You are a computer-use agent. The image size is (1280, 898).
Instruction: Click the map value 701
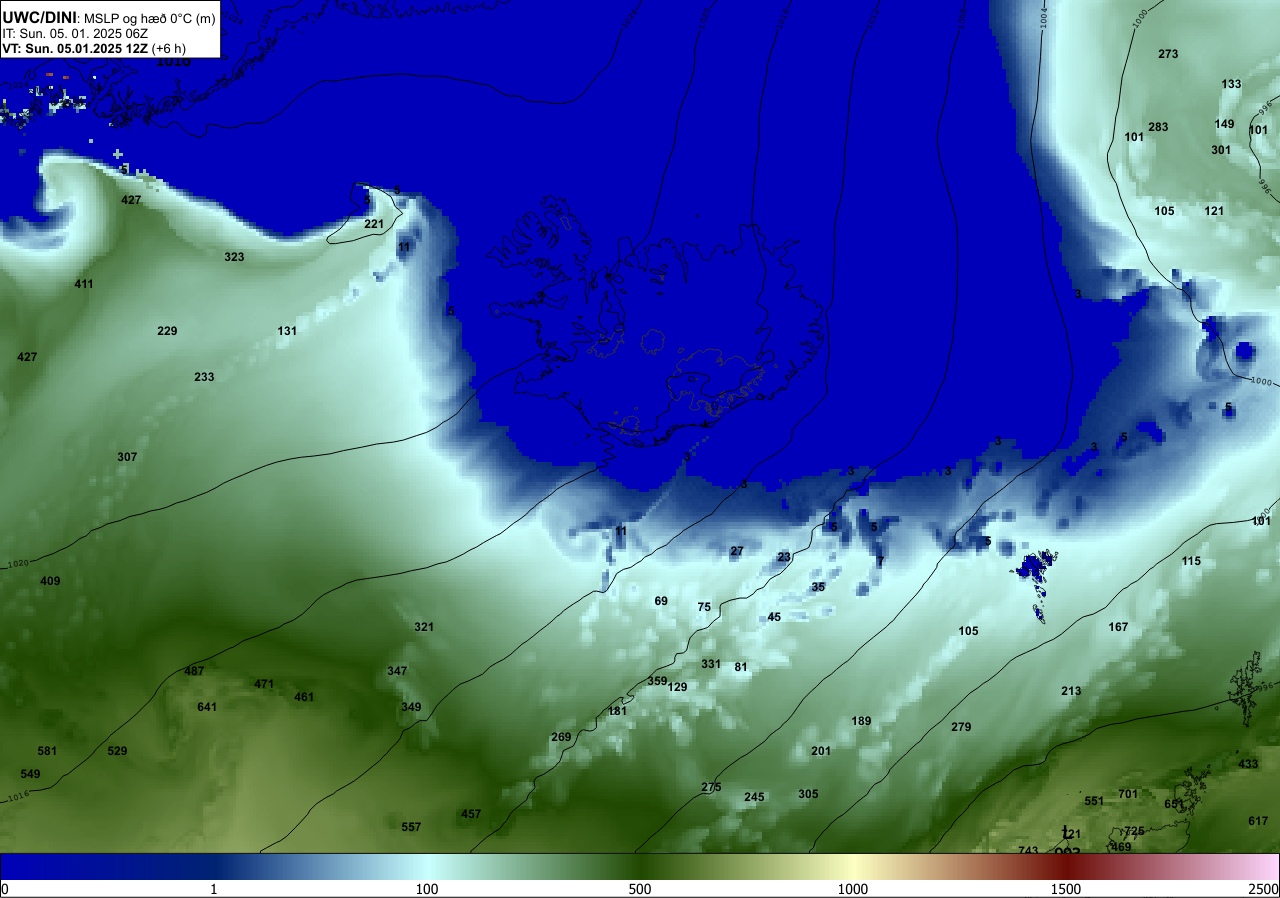(1128, 794)
